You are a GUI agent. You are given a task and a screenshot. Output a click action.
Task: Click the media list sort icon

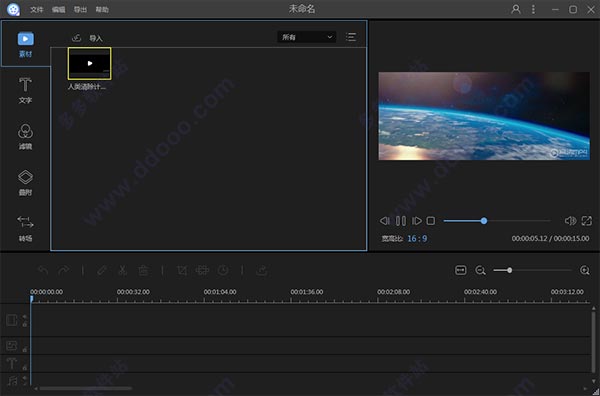351,37
